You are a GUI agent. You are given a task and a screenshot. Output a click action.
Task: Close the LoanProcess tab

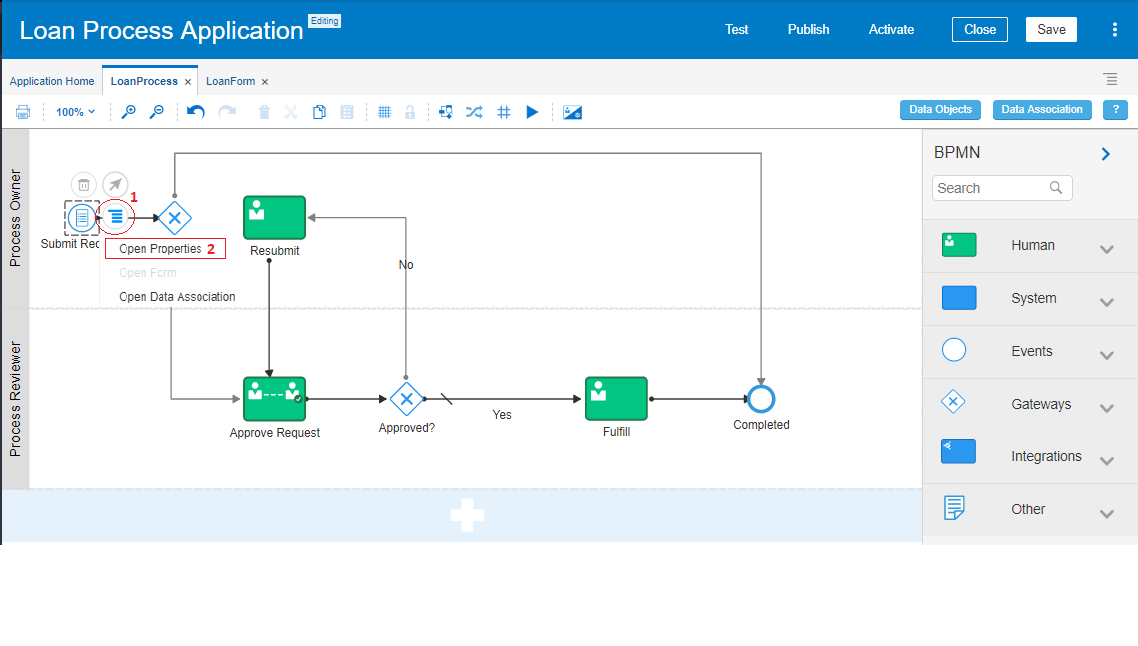tap(188, 82)
